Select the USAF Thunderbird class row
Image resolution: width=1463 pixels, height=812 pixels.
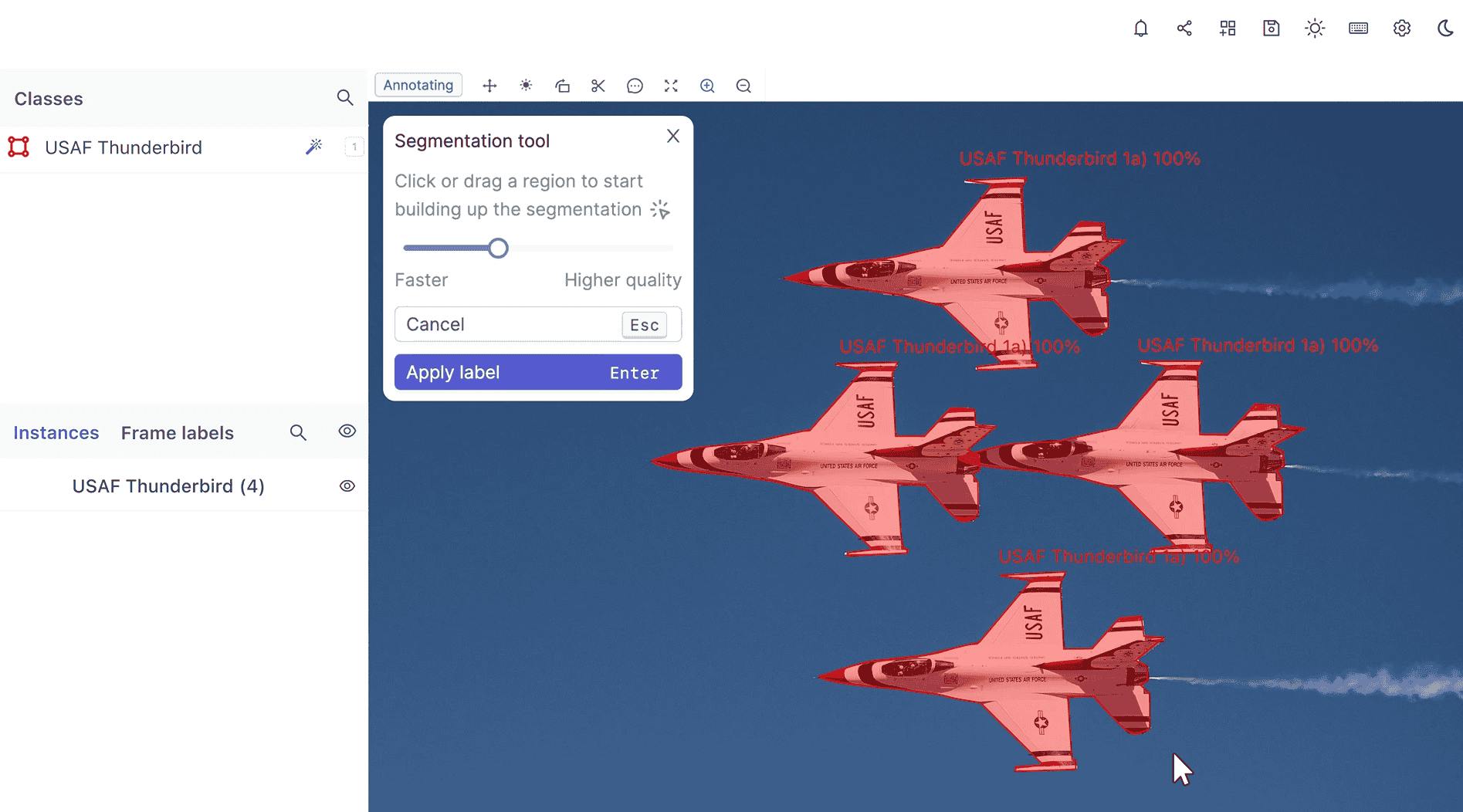point(183,147)
